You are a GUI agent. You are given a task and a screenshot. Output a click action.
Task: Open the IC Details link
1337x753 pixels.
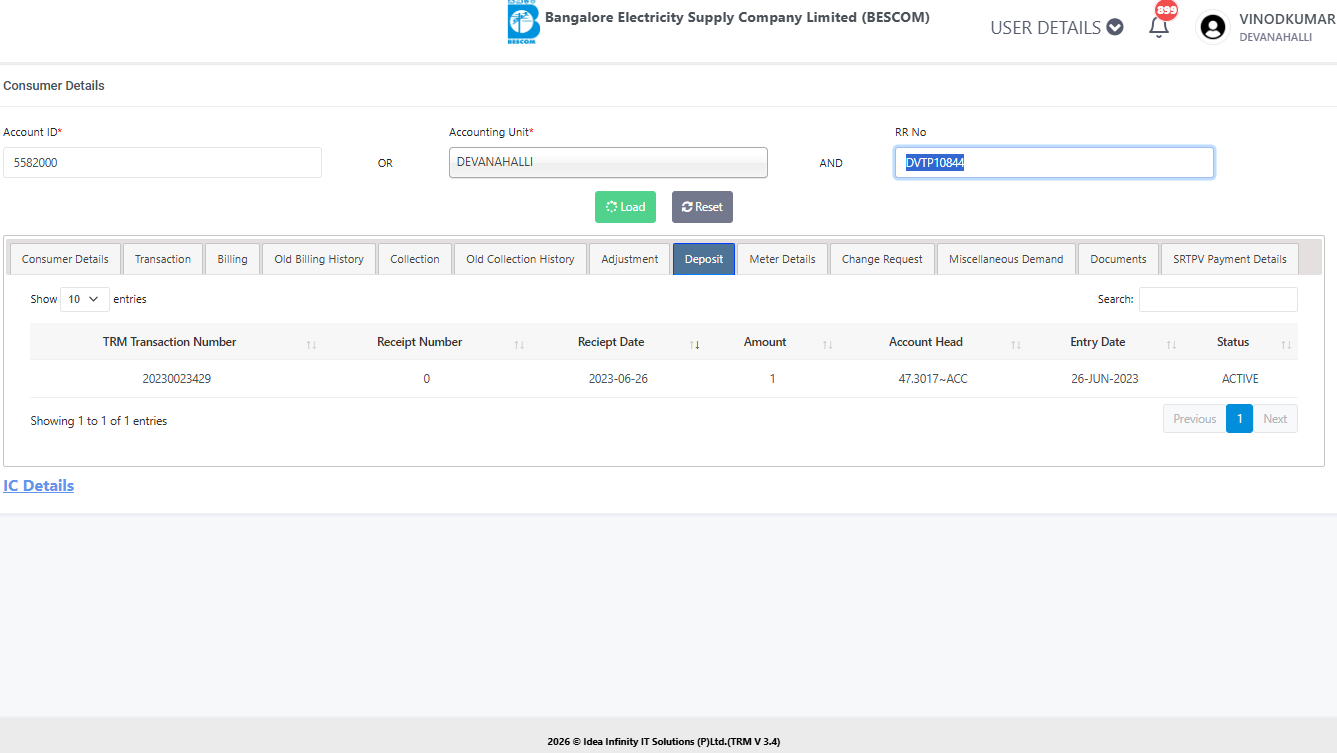[39, 486]
